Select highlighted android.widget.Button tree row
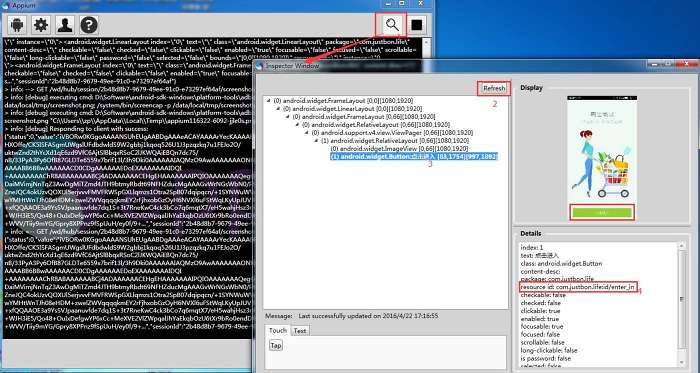Screen dimensions: 700x373 coord(414,157)
